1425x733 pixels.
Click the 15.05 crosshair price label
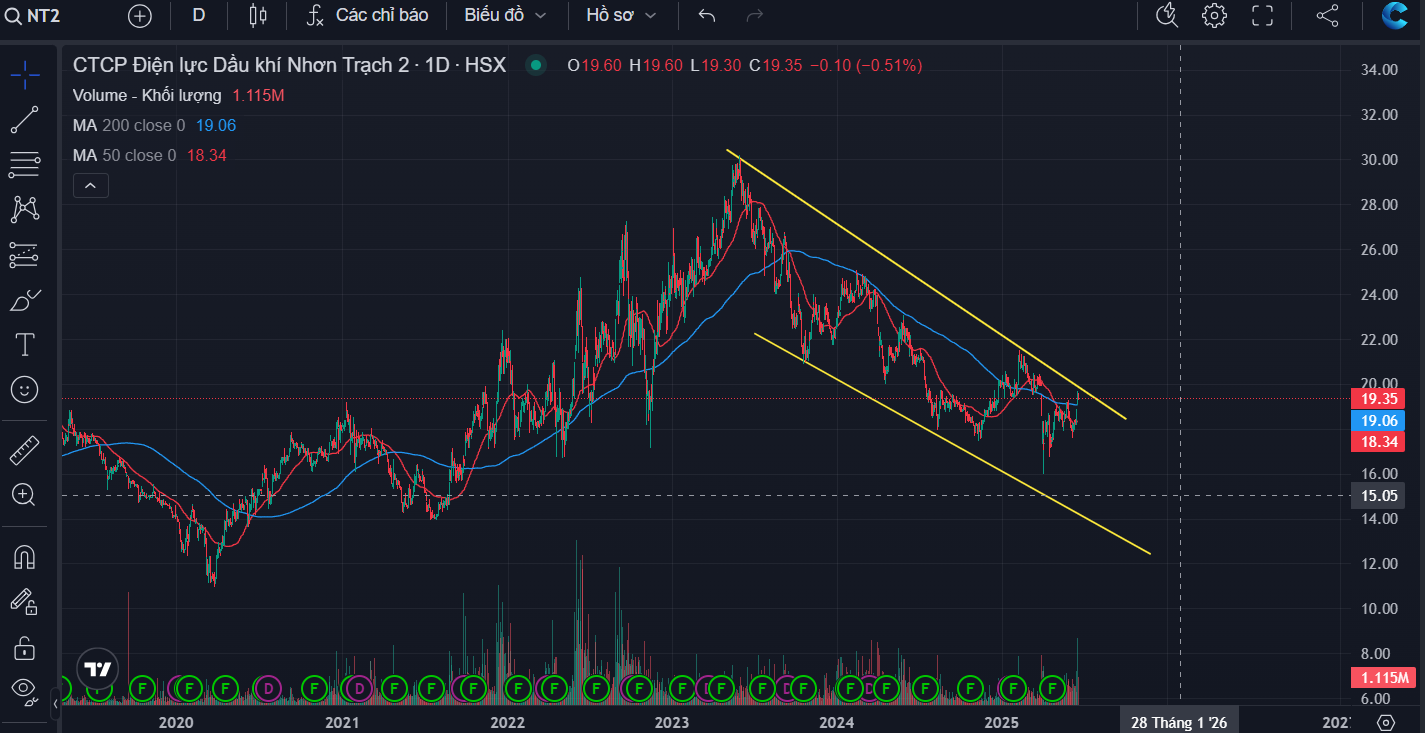pos(1378,496)
